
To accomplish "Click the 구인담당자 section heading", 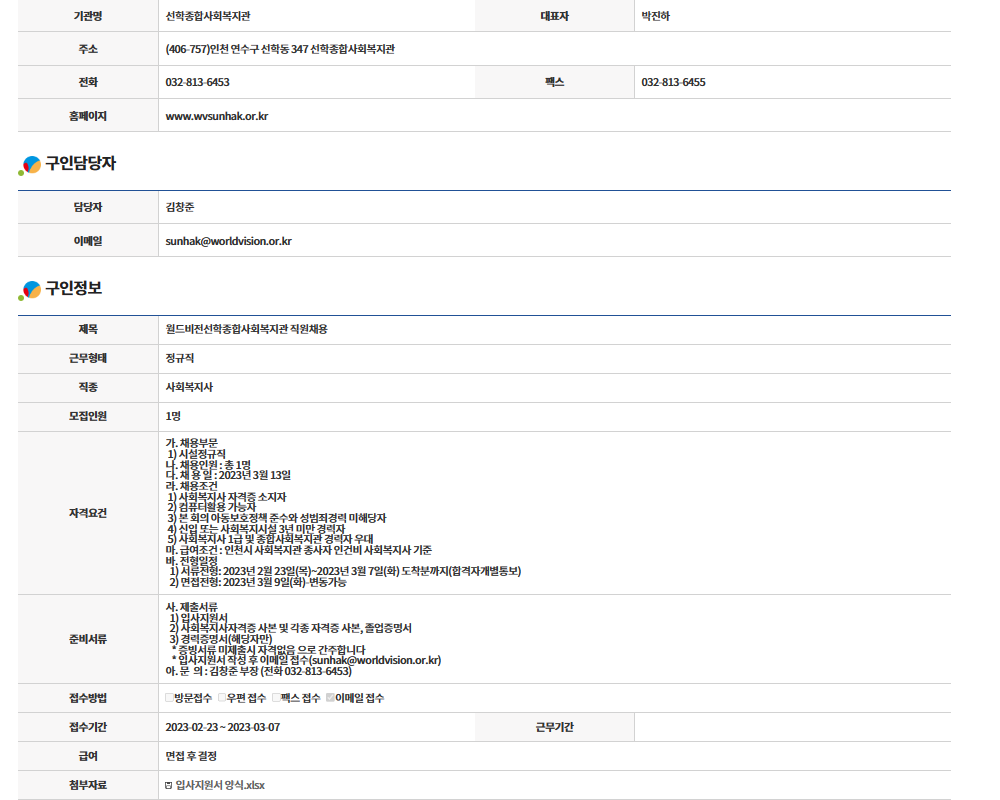I will point(80,163).
